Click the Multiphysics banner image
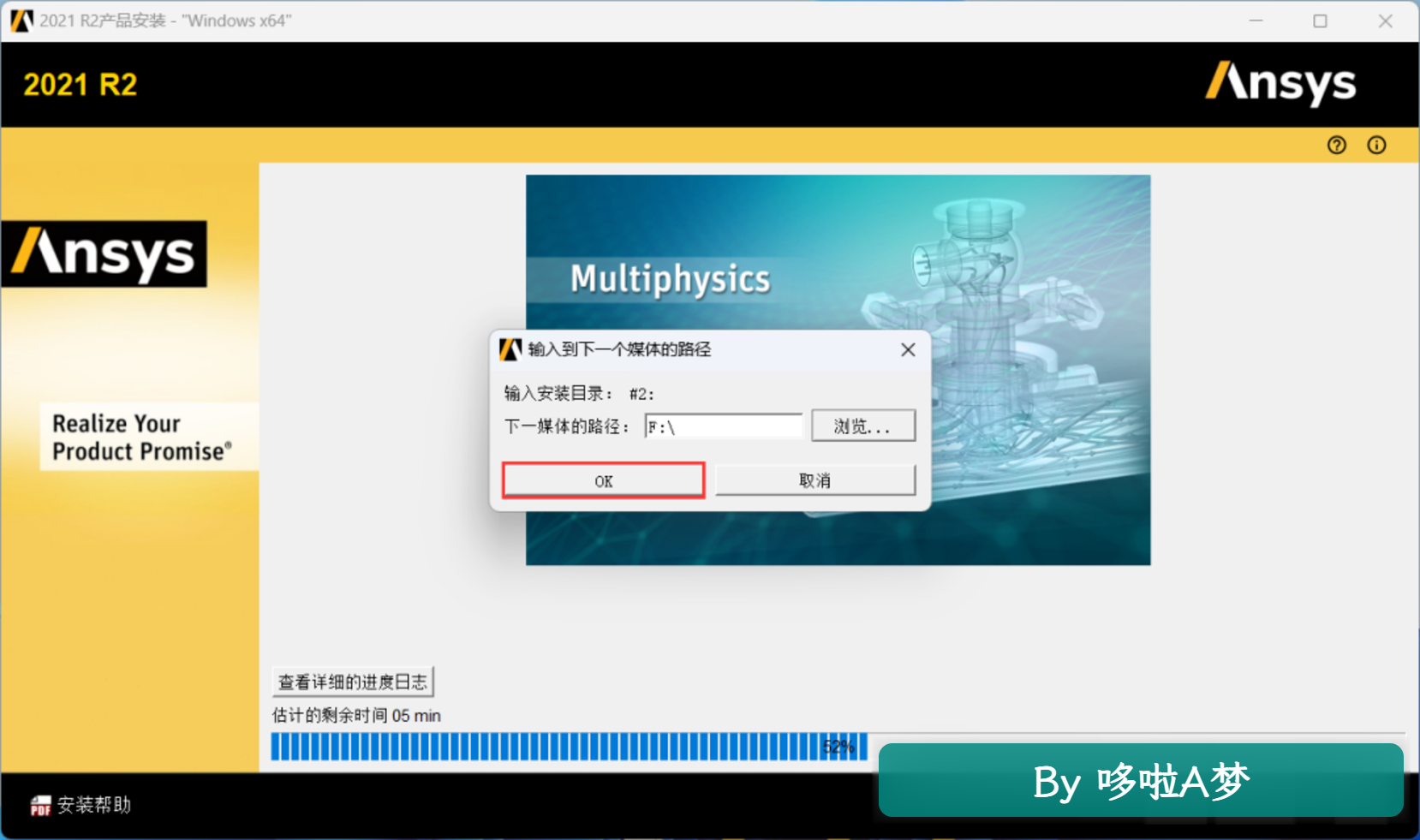The width and height of the screenshot is (1420, 840). pyautogui.click(x=838, y=370)
